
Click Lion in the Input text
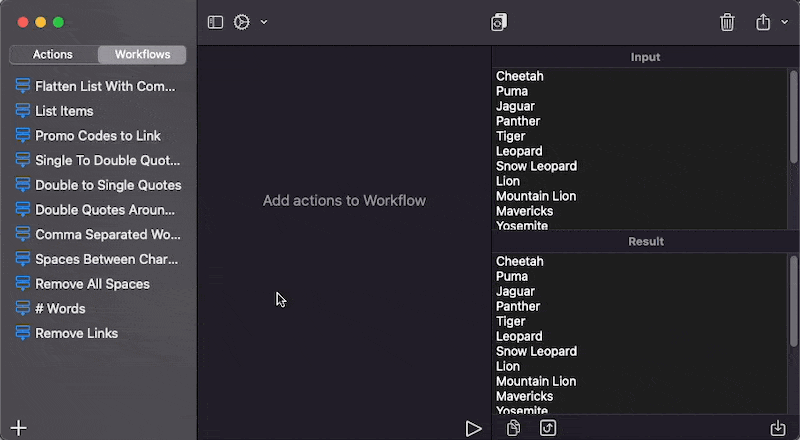pos(508,181)
